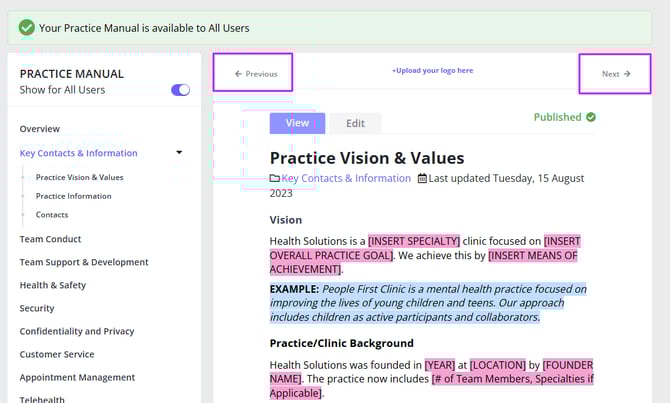Click the green checkmark in the banner

pyautogui.click(x=27, y=27)
